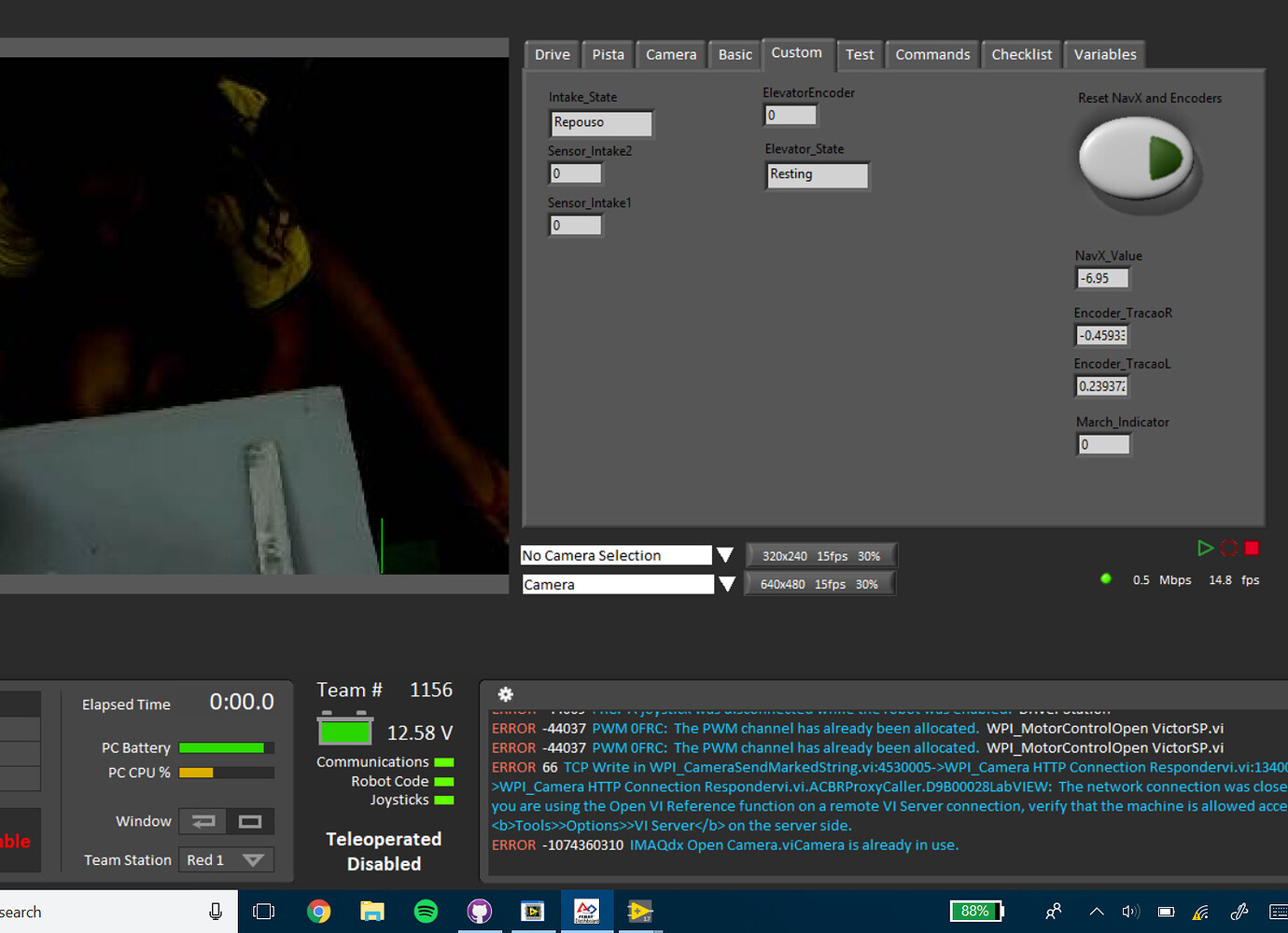This screenshot has height=933, width=1288.
Task: Select the 640x480 15fps resolution button
Action: pos(819,583)
